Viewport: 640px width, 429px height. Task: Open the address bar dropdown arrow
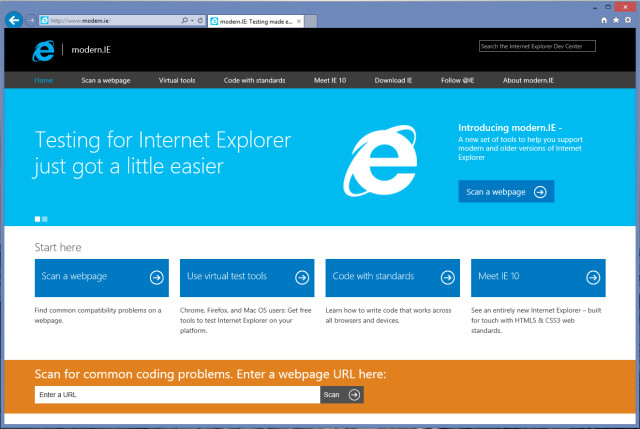[x=192, y=20]
